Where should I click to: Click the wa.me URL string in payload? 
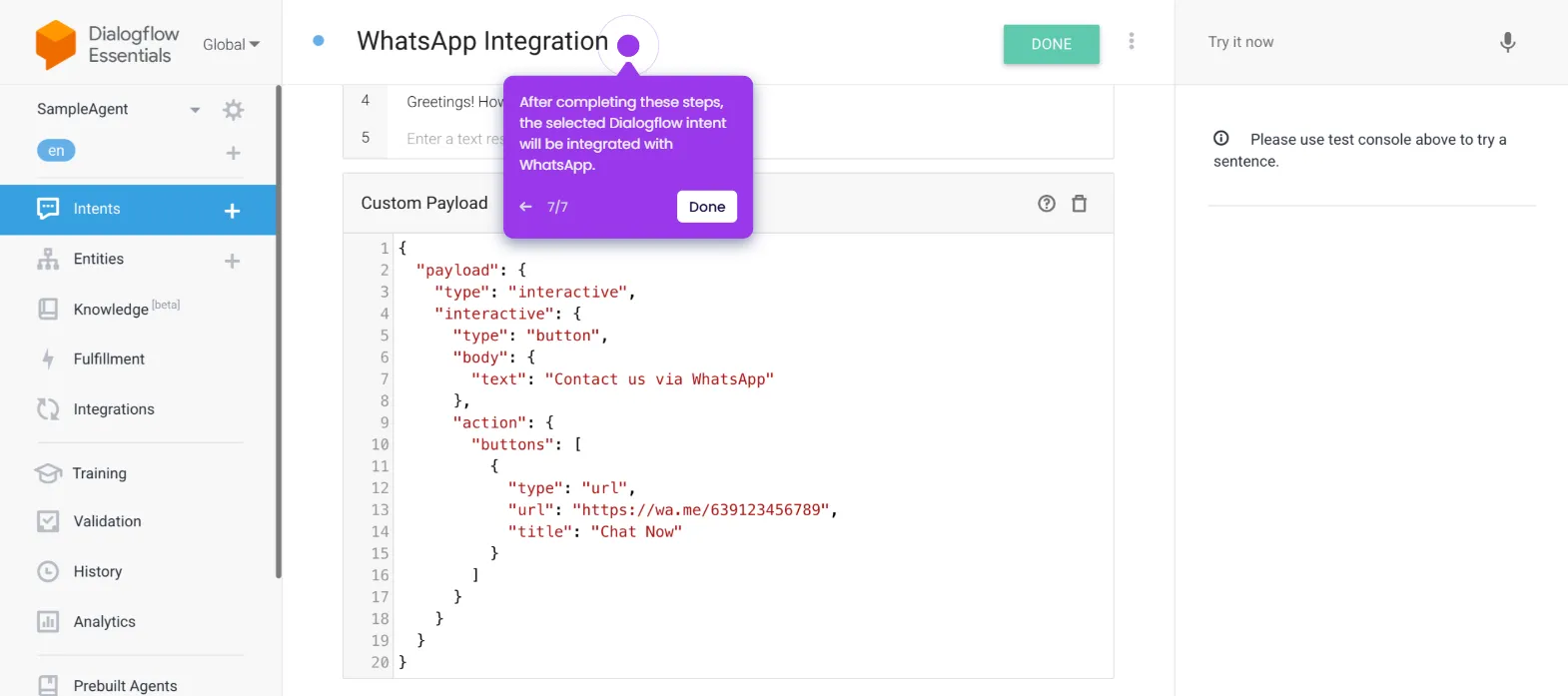[x=701, y=509]
